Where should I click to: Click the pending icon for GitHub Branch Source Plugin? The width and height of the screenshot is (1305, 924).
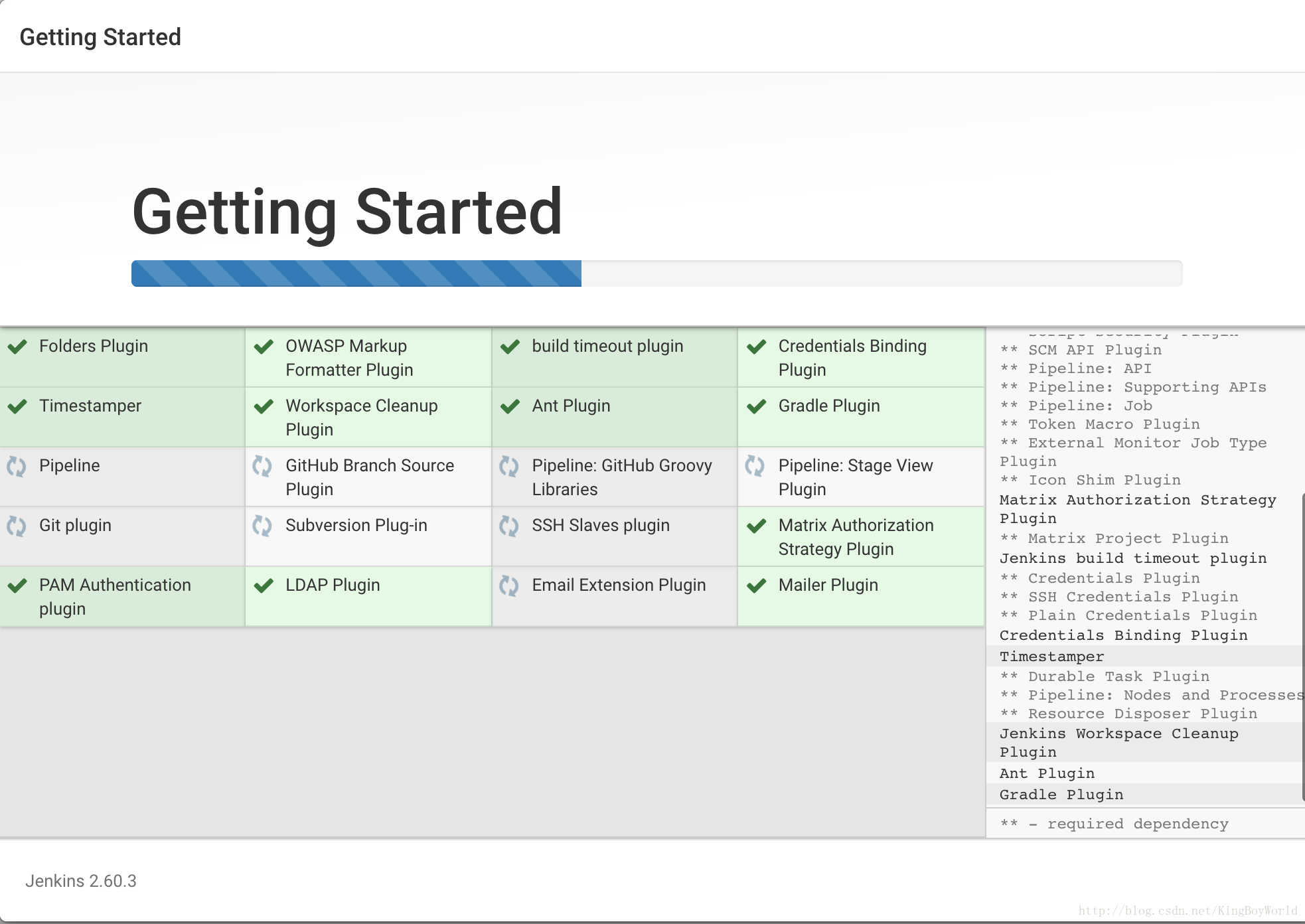click(x=262, y=466)
